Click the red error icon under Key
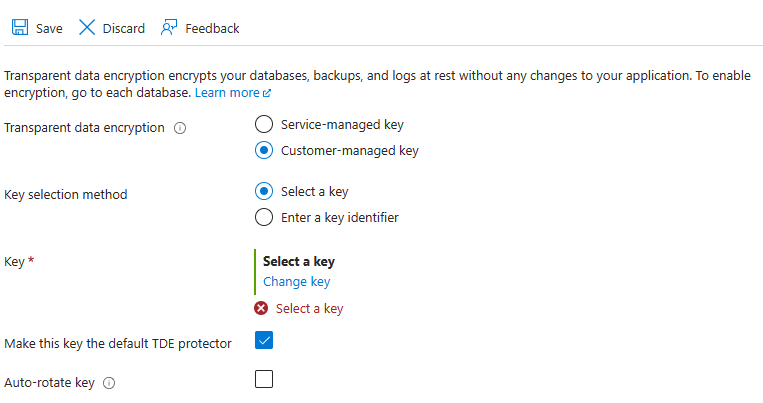Screen dimensions: 763x403 pos(261,308)
